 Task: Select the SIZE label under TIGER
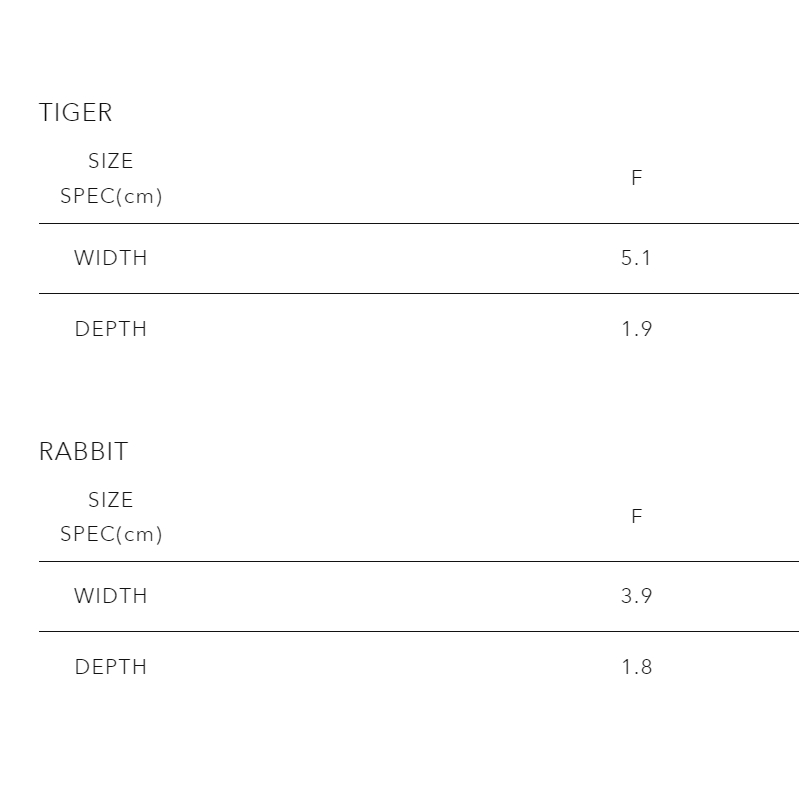[x=110, y=161]
